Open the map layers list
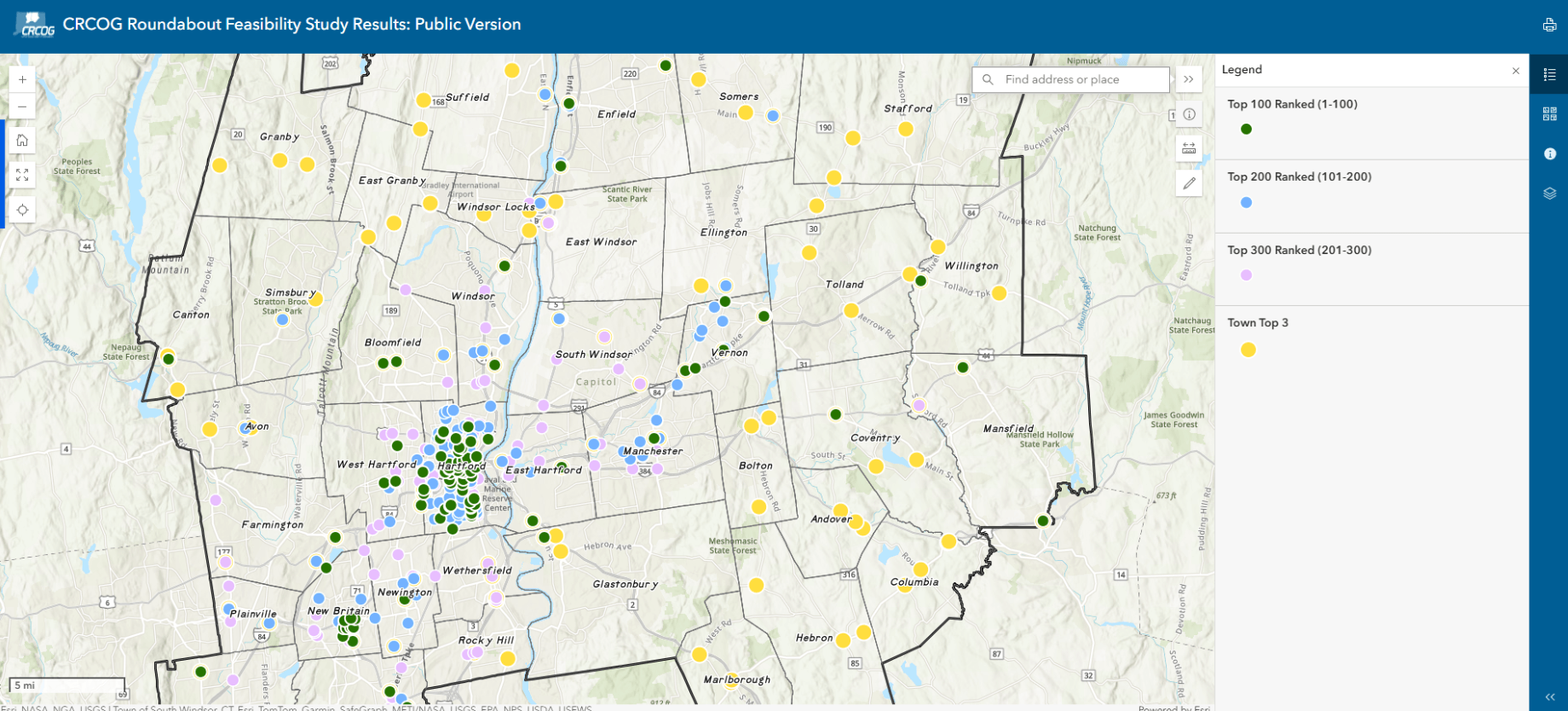The width and height of the screenshot is (1568, 711). pyautogui.click(x=1549, y=194)
